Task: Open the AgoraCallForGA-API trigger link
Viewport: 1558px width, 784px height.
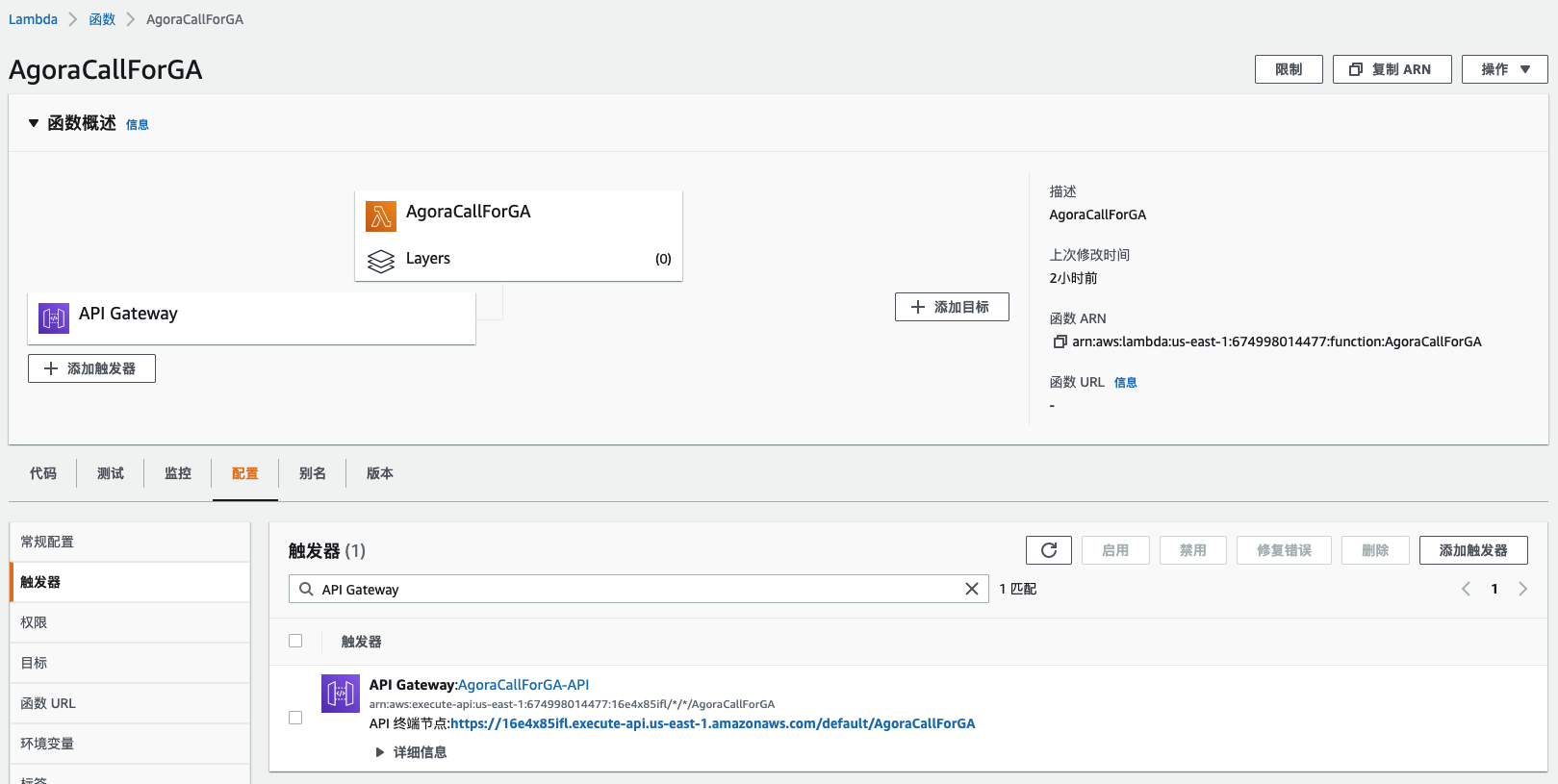Action: pos(524,685)
